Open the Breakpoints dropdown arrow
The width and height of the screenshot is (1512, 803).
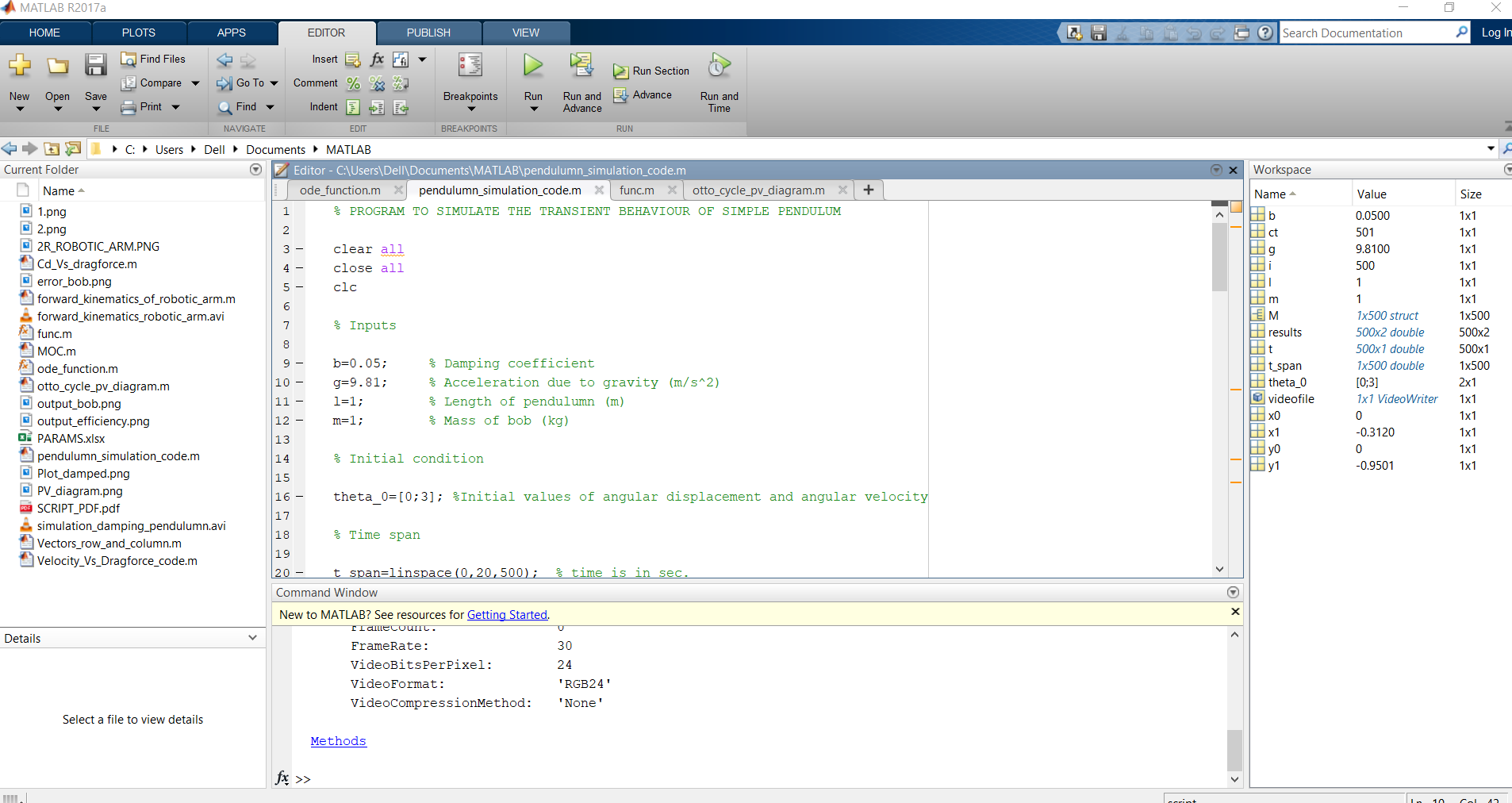tap(471, 109)
